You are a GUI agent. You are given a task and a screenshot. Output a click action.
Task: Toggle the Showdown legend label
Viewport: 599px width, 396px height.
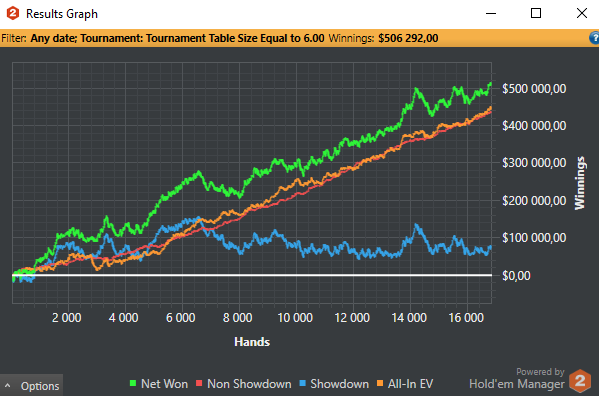click(340, 384)
